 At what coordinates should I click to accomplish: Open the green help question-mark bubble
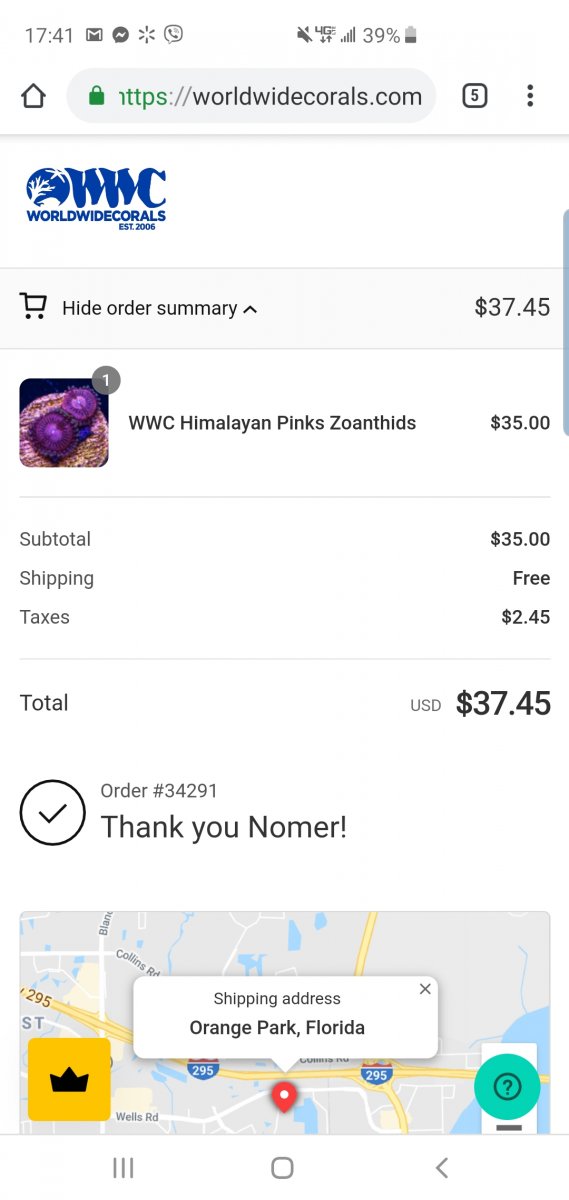coord(507,1086)
